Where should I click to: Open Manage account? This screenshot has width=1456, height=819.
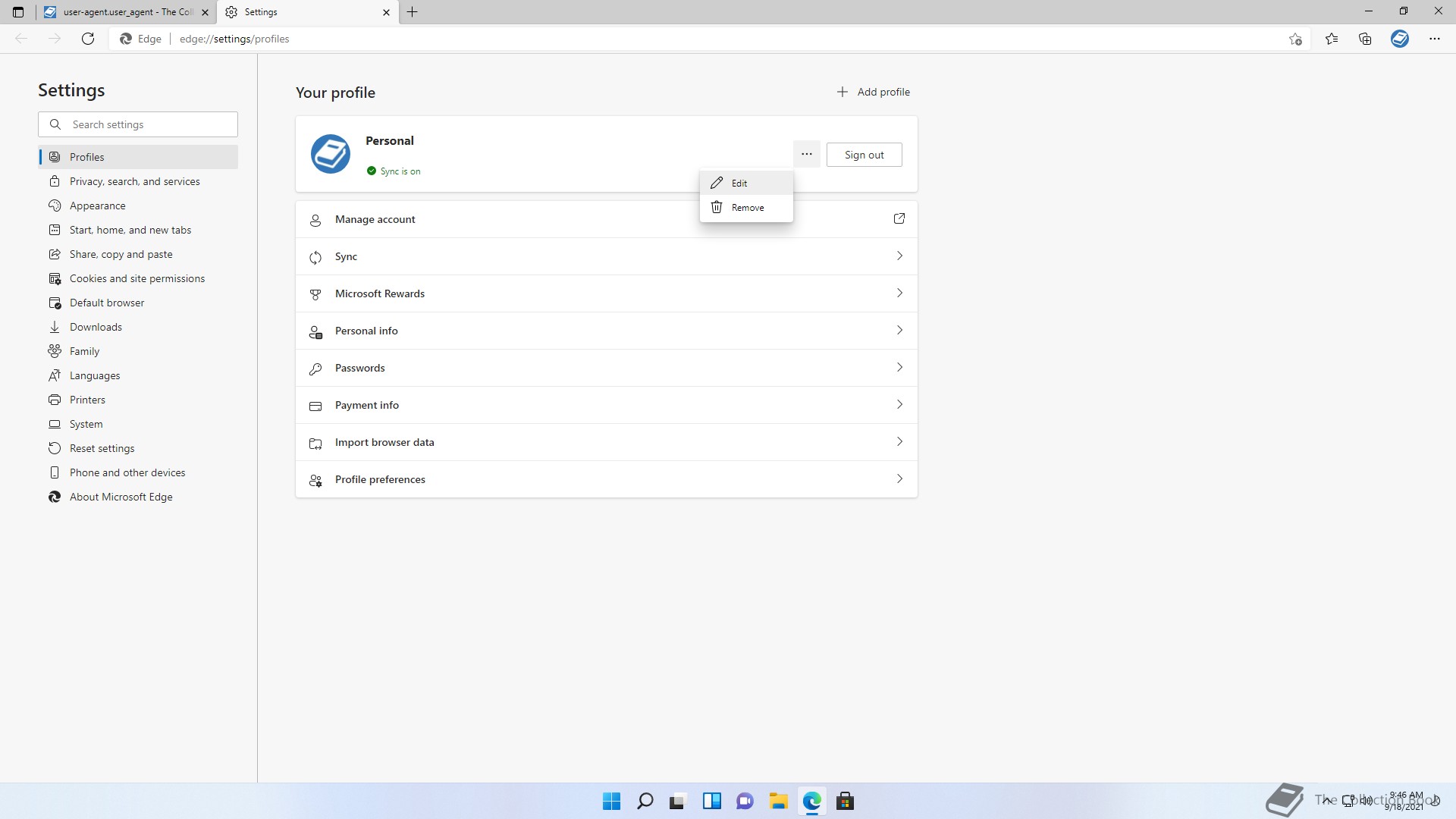[607, 219]
